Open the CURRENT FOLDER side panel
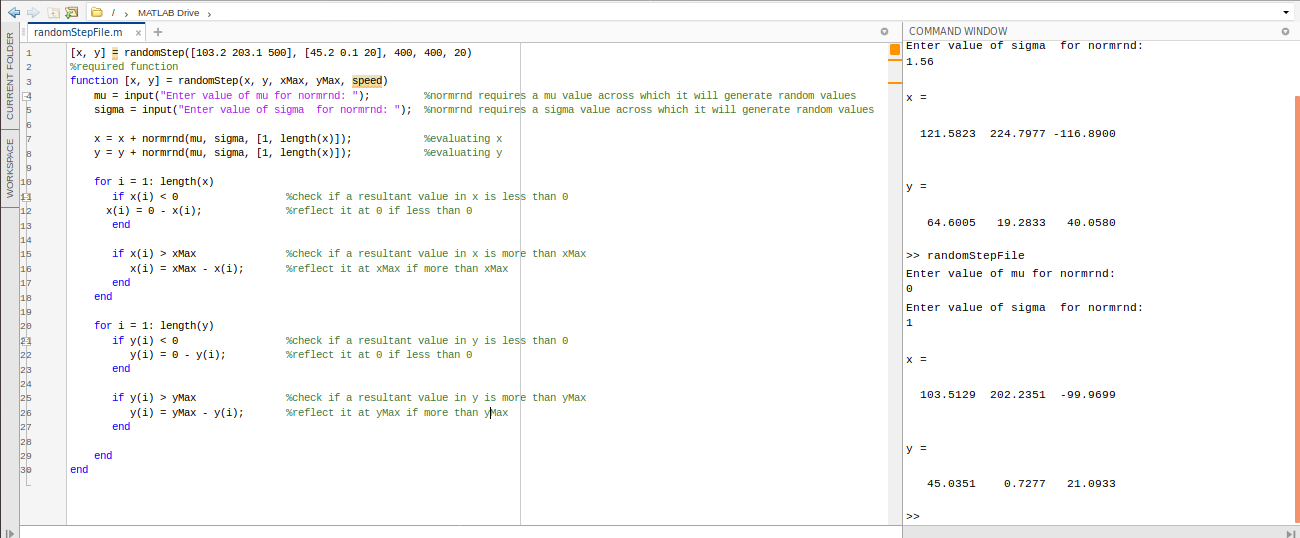Viewport: 1300px width, 538px height. [x=10, y=76]
